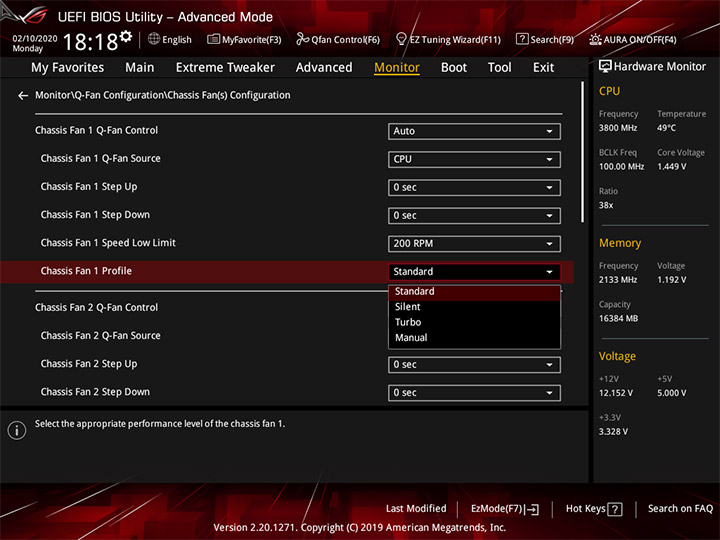Toggle AURA ON/OFF(F4)
Screen dimensions: 720x540
click(x=633, y=39)
